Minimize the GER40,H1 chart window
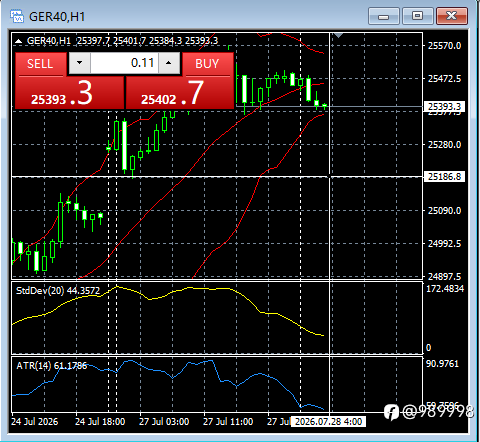Image resolution: width=480 pixels, height=442 pixels. point(384,16)
